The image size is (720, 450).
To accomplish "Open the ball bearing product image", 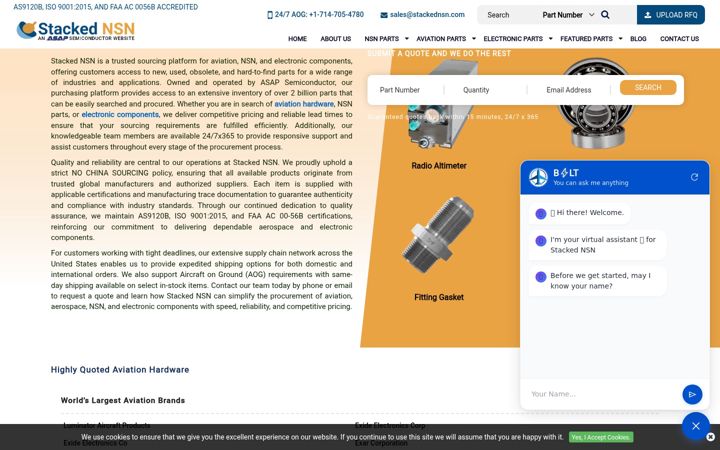I will tap(595, 102).
